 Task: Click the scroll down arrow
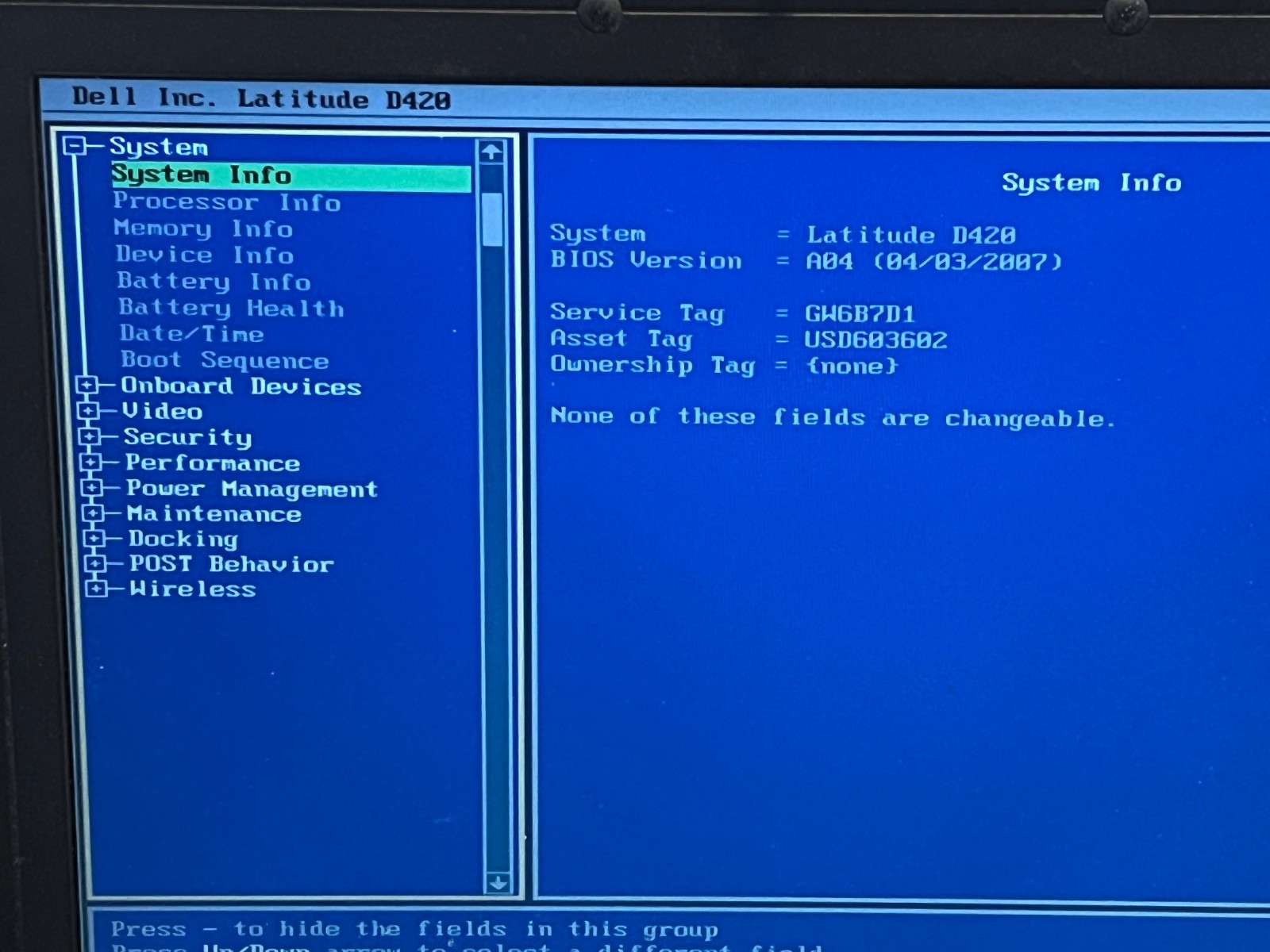click(x=498, y=882)
